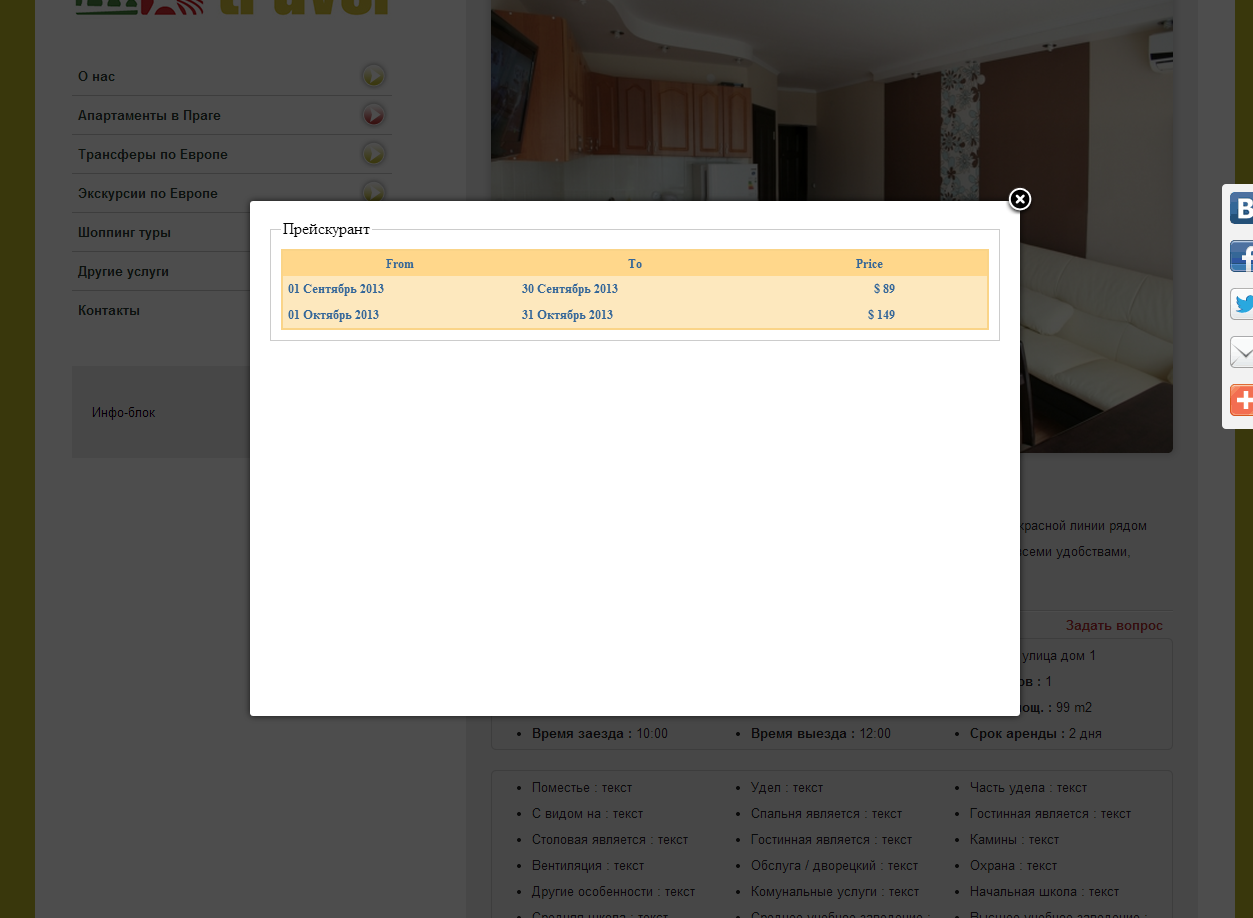
Task: Click the To column header
Action: [x=635, y=264]
